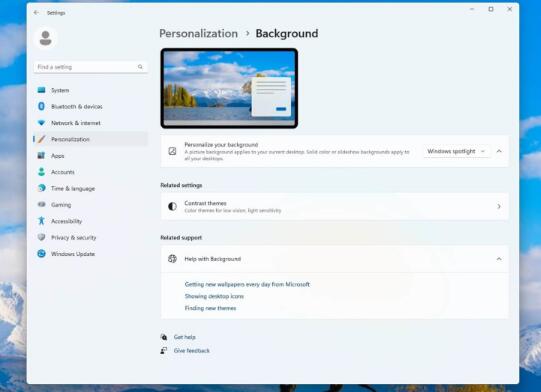Click the Windows Update sync icon
Image resolution: width=541 pixels, height=392 pixels.
41,254
